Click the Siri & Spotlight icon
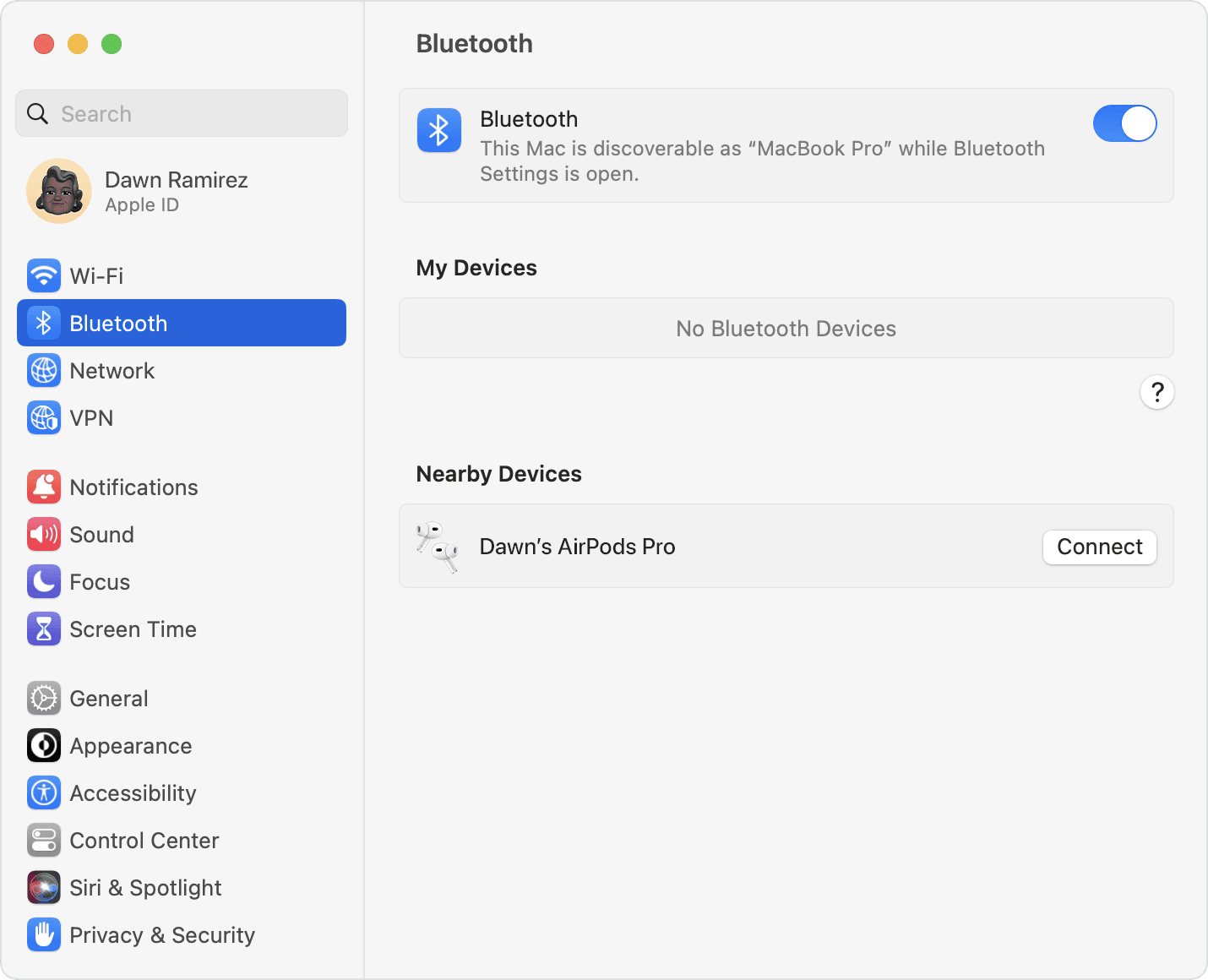This screenshot has height=980, width=1208. 44,888
